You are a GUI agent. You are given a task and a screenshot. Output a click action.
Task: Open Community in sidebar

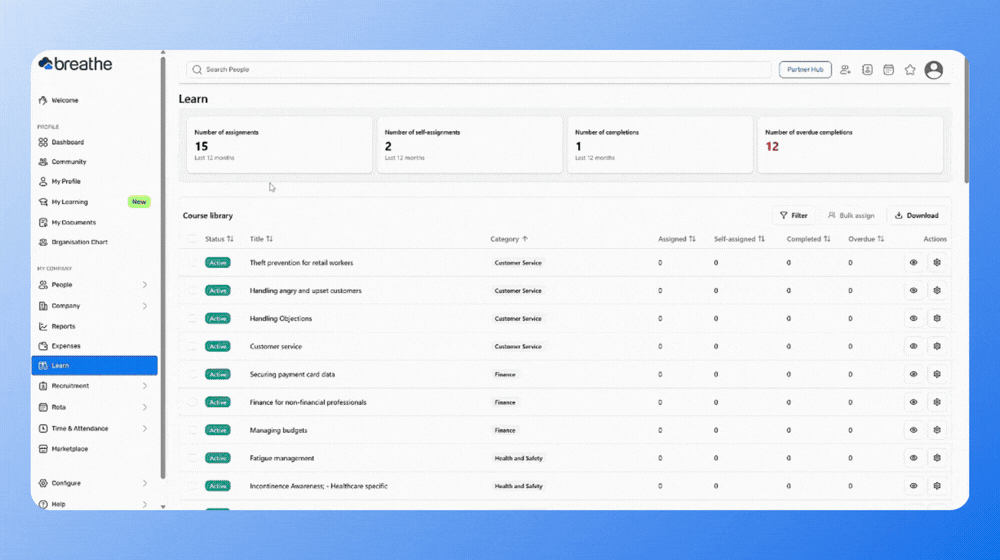[94, 162]
